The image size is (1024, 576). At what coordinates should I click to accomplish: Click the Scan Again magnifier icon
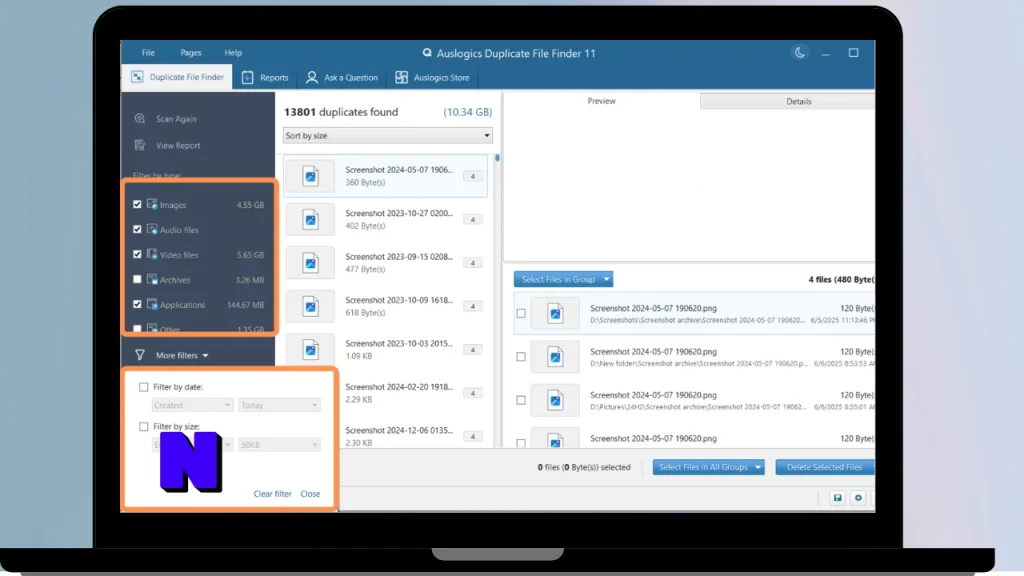tap(140, 119)
